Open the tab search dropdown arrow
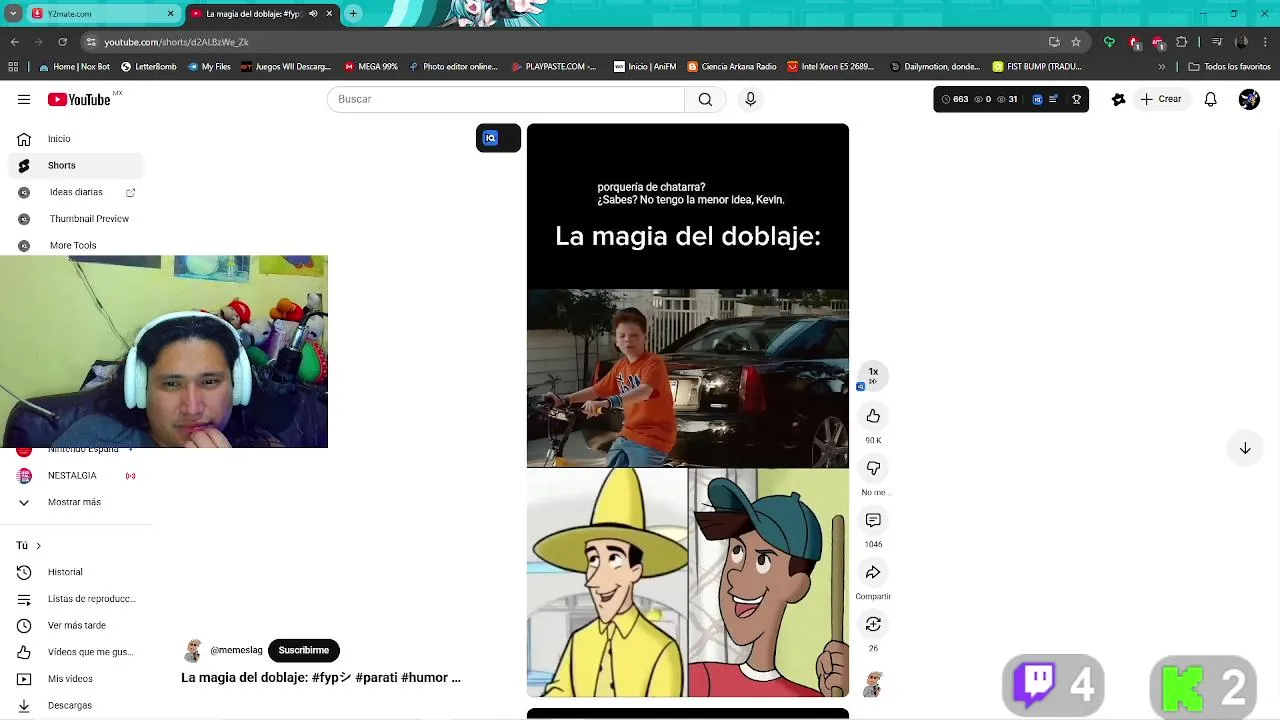The width and height of the screenshot is (1280, 720). click(13, 14)
